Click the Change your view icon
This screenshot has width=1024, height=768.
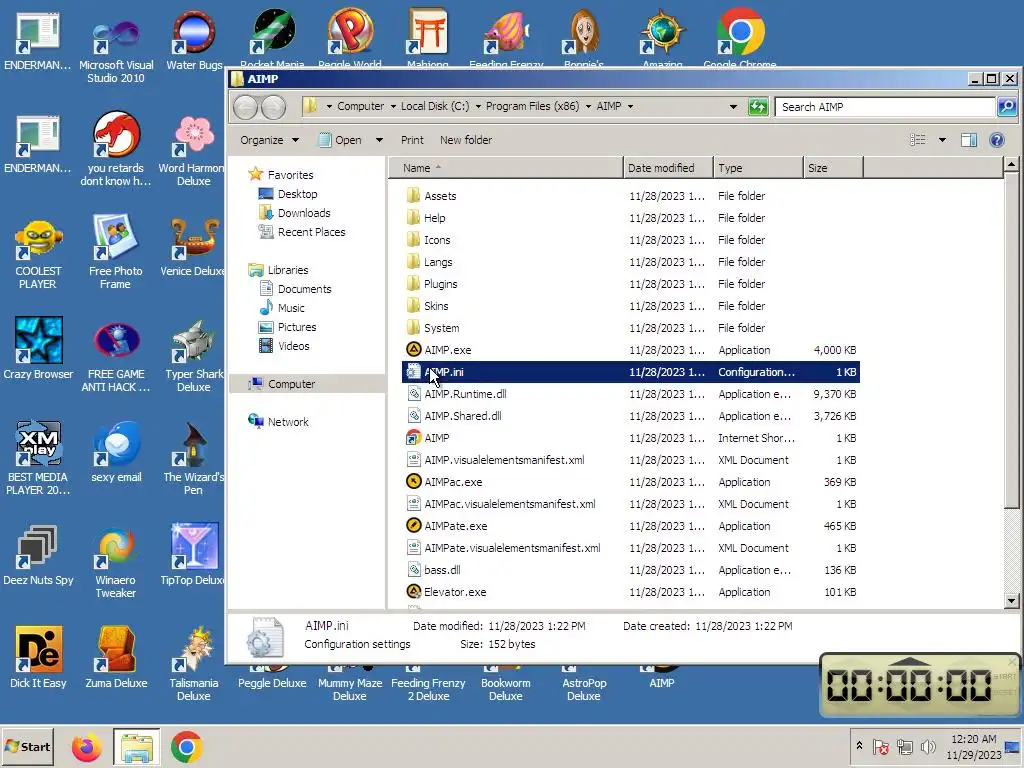click(x=918, y=140)
